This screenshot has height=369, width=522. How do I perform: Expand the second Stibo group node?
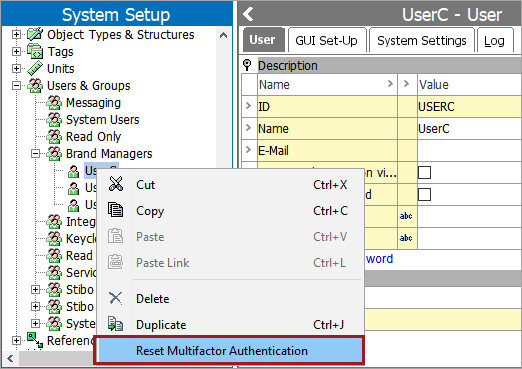coord(35,306)
